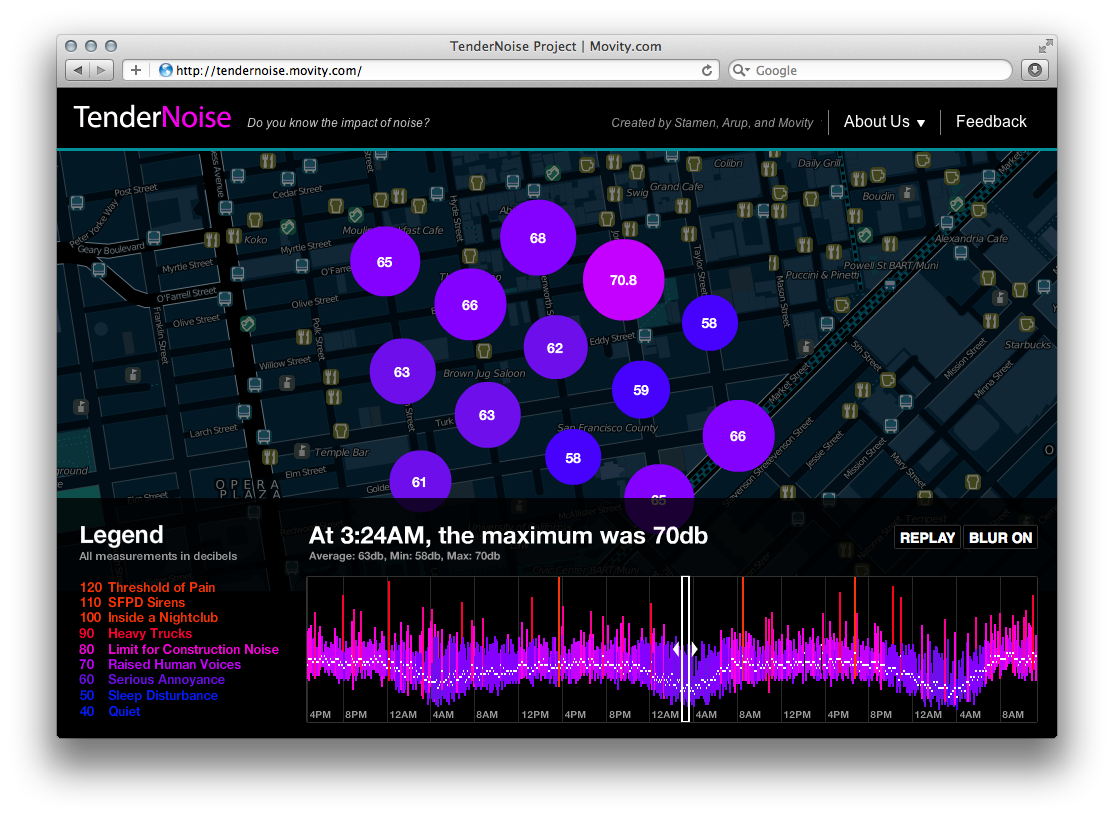Click inside the Google search field
The width and height of the screenshot is (1114, 817).
click(875, 70)
